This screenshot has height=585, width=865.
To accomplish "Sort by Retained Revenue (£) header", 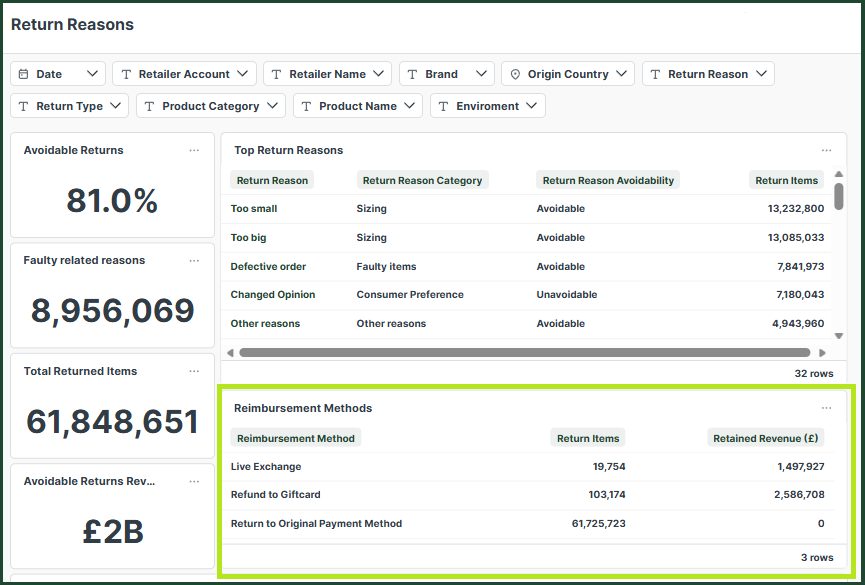I will tap(766, 438).
